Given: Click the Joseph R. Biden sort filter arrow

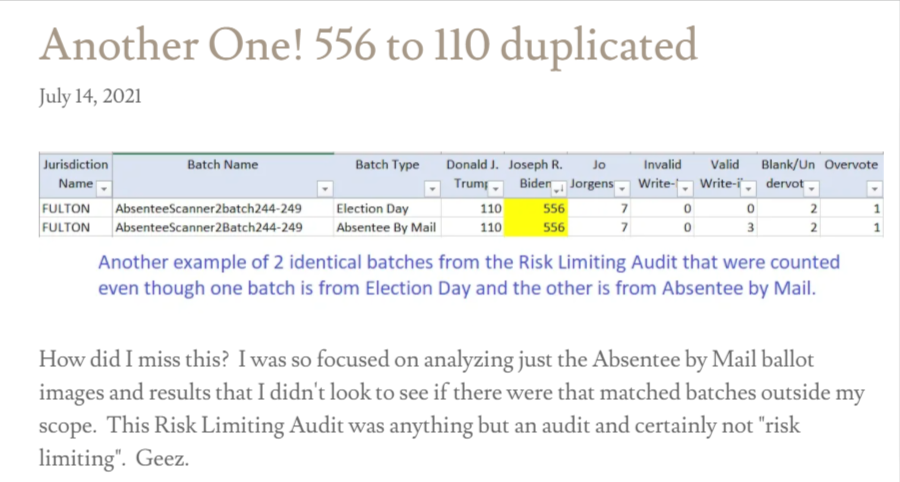Looking at the screenshot, I should pos(559,188).
